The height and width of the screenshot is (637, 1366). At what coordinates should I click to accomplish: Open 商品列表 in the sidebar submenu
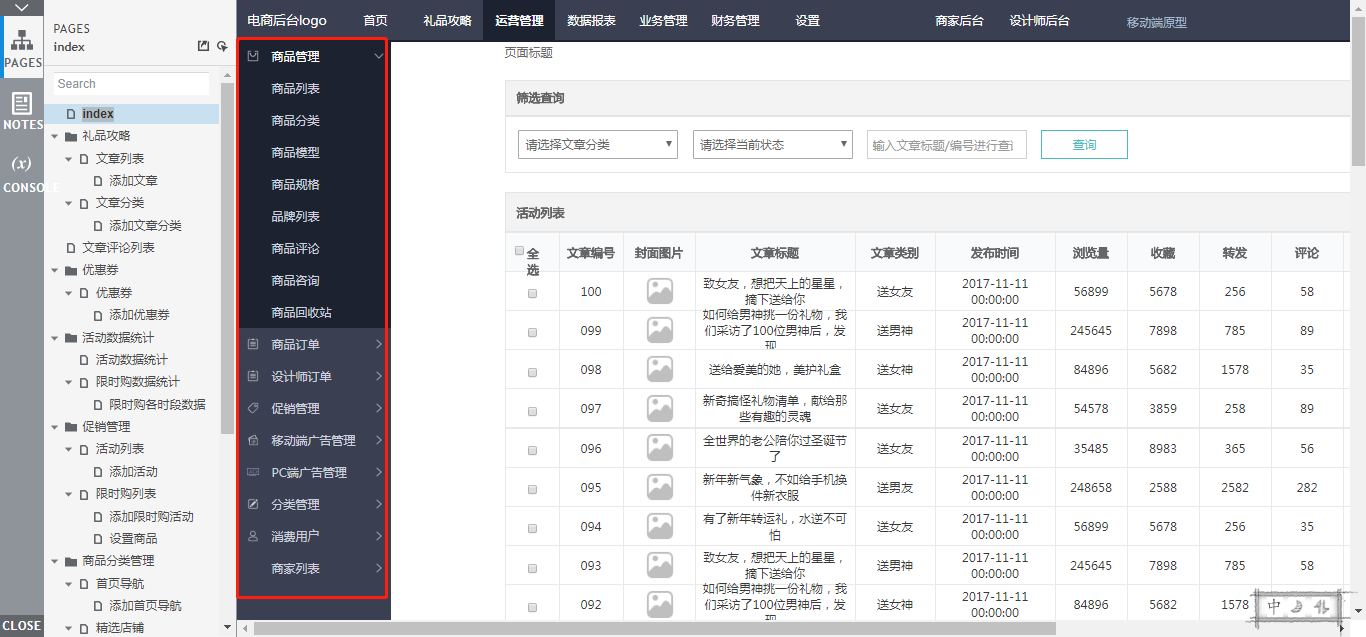(x=296, y=89)
